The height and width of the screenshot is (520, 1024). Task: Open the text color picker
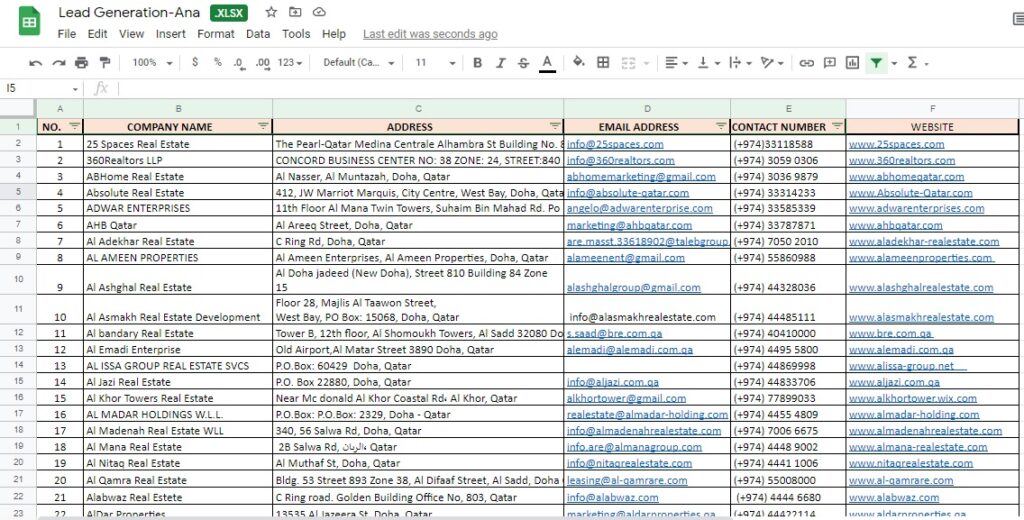point(547,63)
